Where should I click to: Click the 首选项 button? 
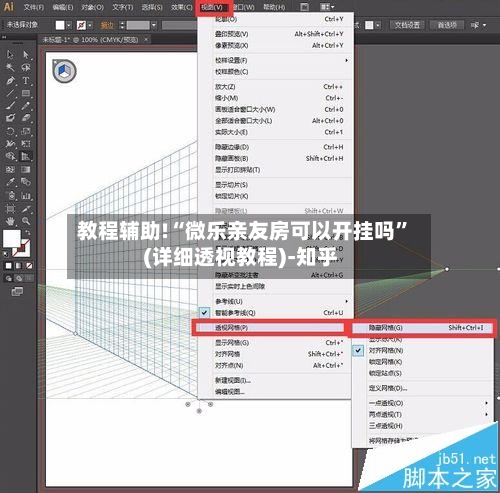coord(447,25)
